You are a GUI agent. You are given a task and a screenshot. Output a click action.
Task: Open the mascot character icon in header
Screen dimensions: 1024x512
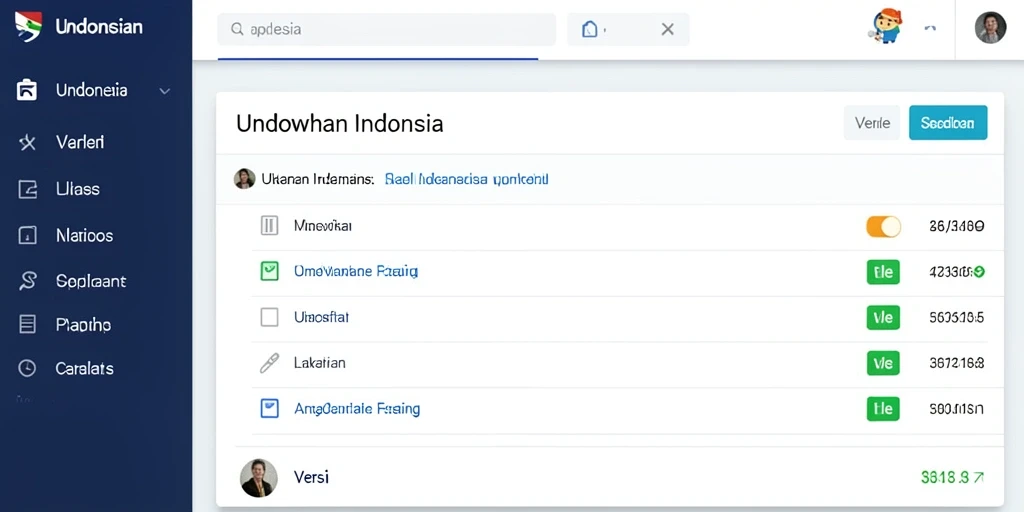(886, 26)
